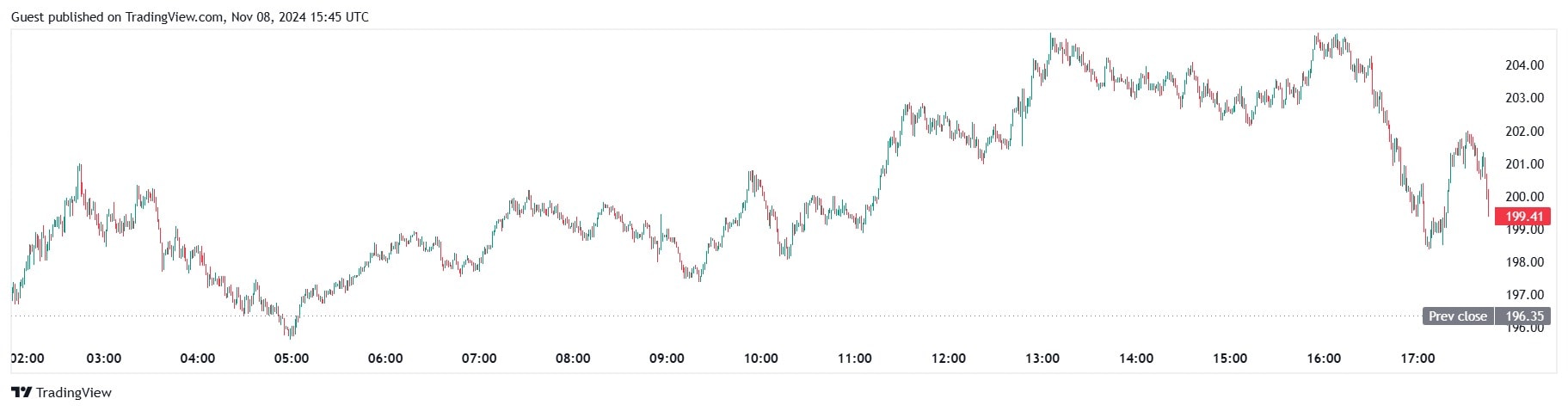Select the 203.00 price scale label
Viewport: 1568px width, 411px height.
1524,98
